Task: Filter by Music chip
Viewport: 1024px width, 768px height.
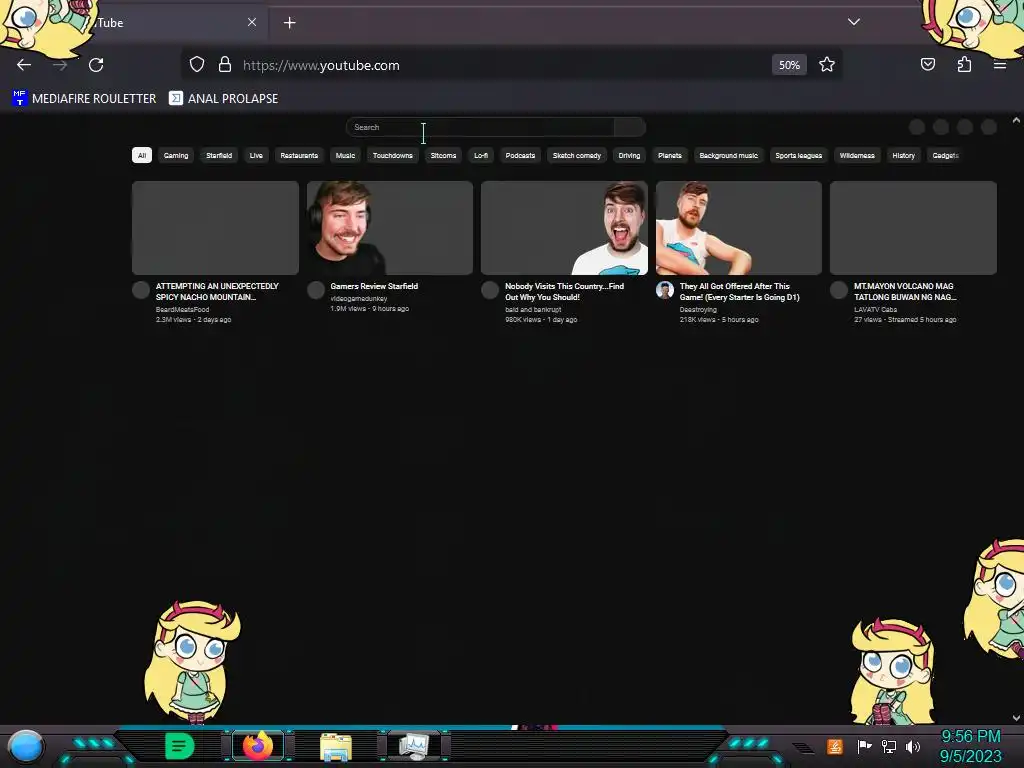Action: (345, 155)
